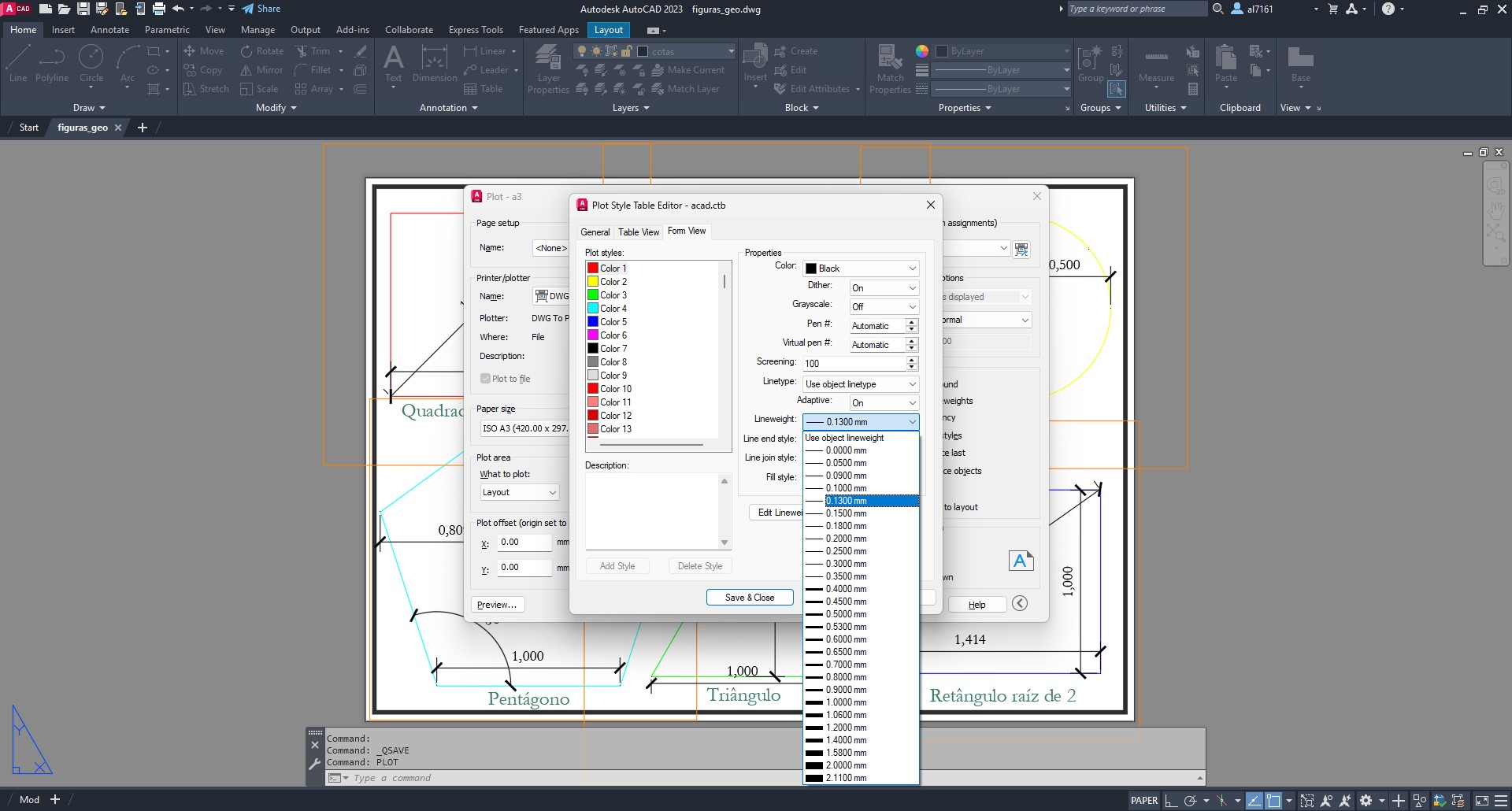Click the Insert block icon

click(x=755, y=63)
